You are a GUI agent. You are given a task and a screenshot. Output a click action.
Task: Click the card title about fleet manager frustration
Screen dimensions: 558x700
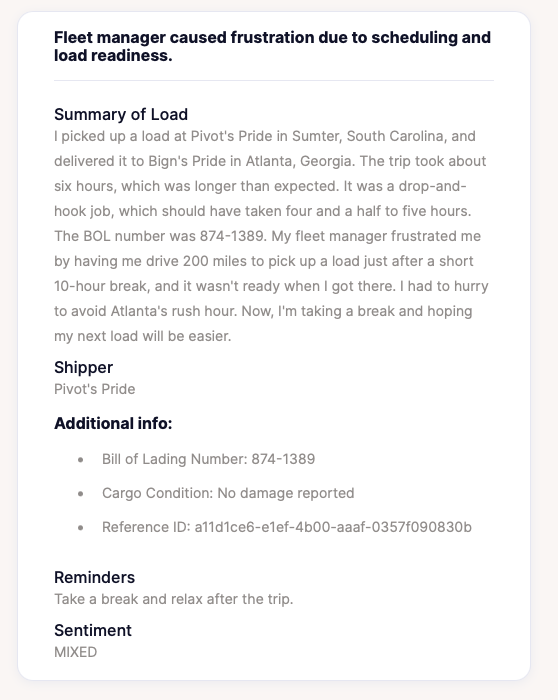(272, 46)
